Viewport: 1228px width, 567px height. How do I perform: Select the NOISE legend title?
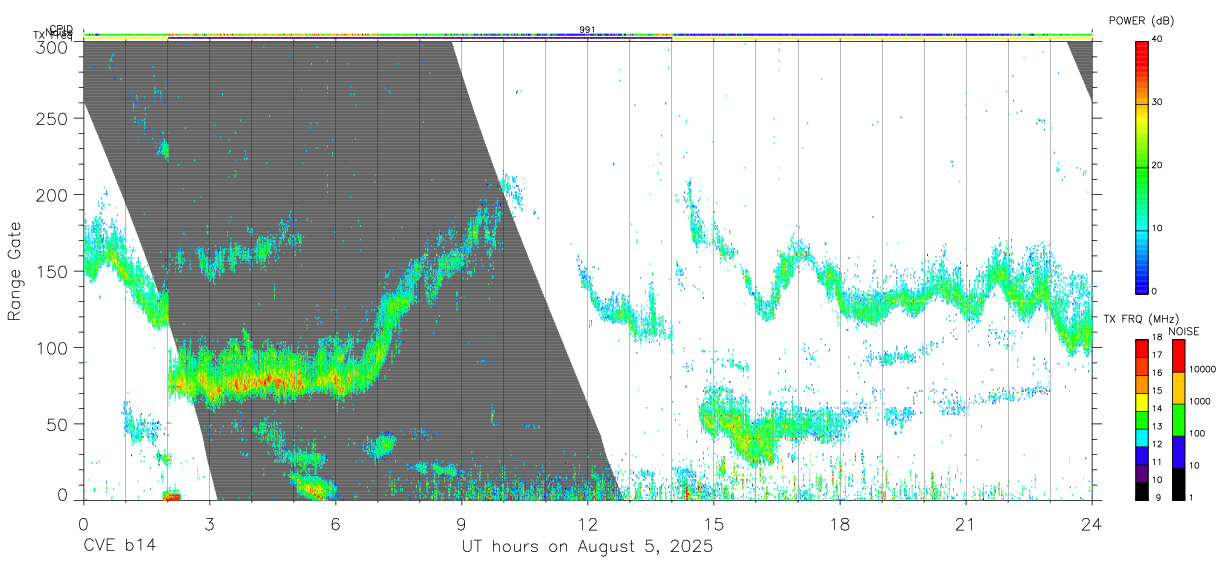click(x=1185, y=331)
